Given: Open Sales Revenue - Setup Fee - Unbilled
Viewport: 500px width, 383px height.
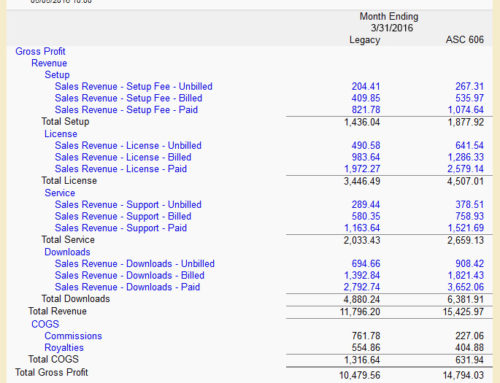Looking at the screenshot, I should [x=133, y=86].
